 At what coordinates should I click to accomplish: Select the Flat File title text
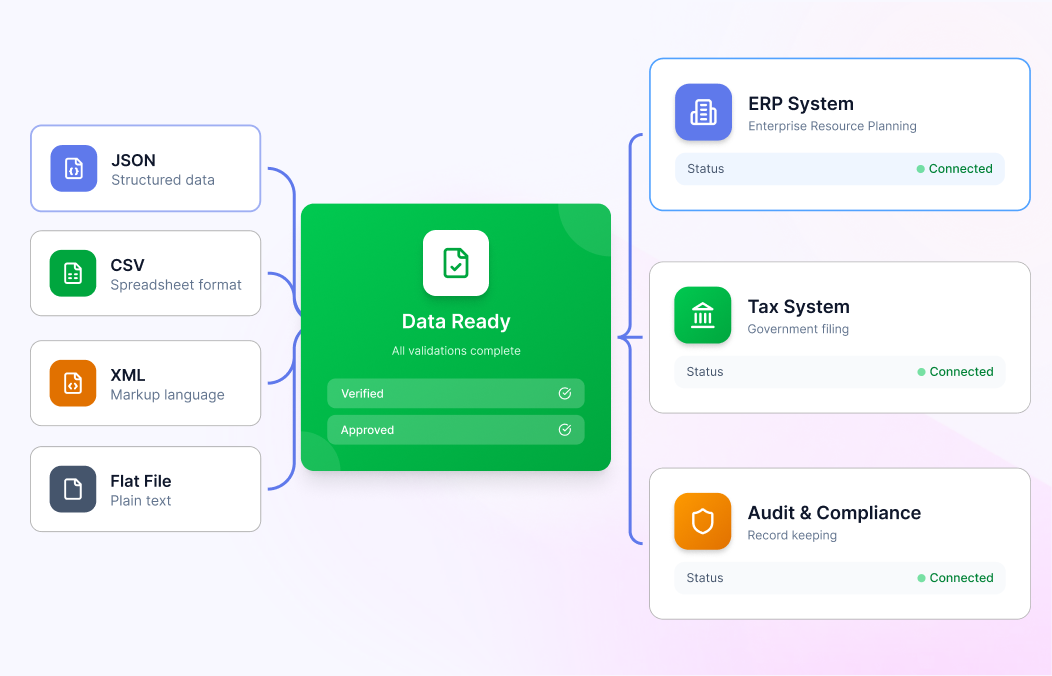[x=141, y=481]
